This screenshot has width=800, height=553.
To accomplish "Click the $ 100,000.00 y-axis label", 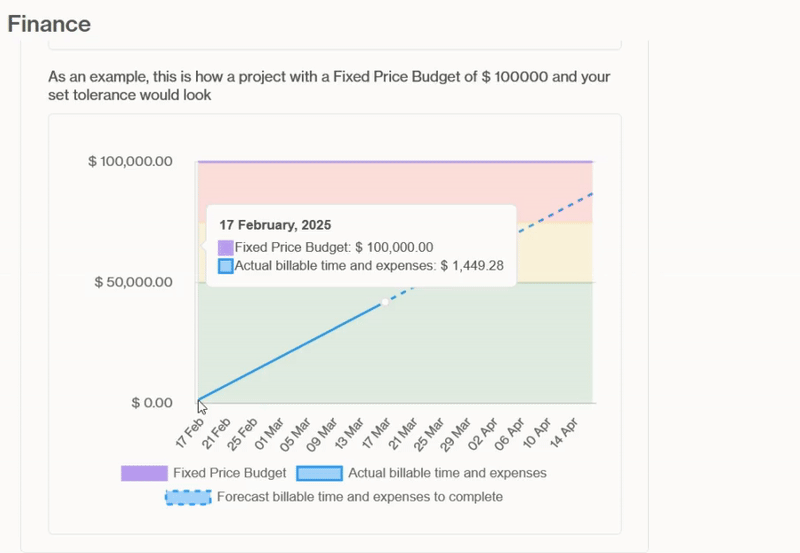I will tap(131, 161).
